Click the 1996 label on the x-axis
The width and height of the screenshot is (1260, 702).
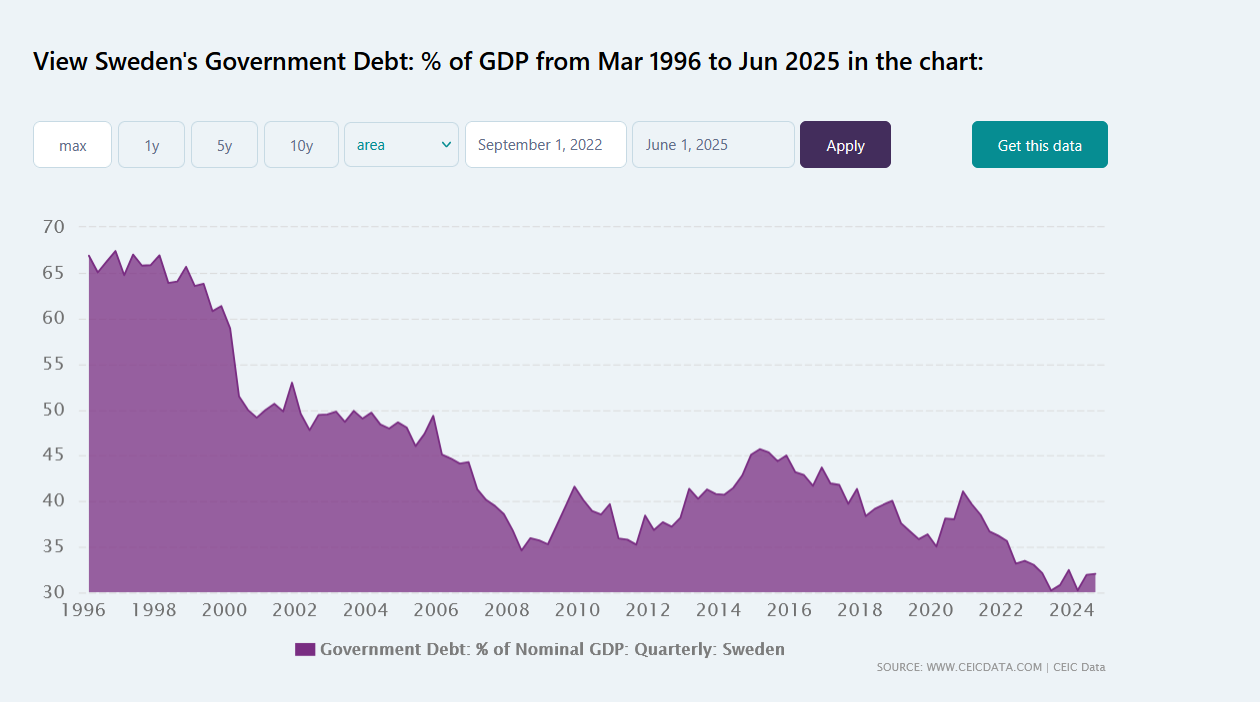coord(82,610)
